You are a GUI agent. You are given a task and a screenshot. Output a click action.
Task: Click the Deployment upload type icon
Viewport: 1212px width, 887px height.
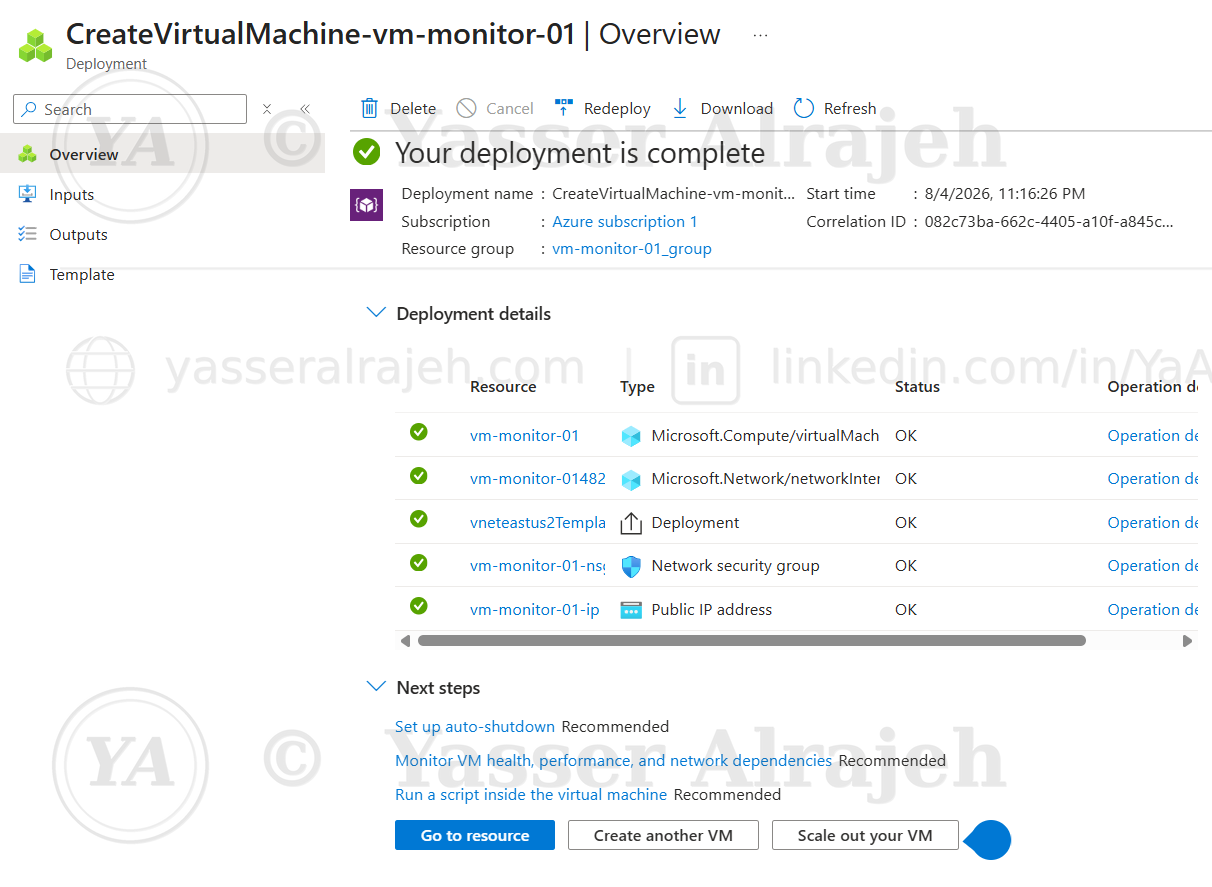[x=631, y=523]
